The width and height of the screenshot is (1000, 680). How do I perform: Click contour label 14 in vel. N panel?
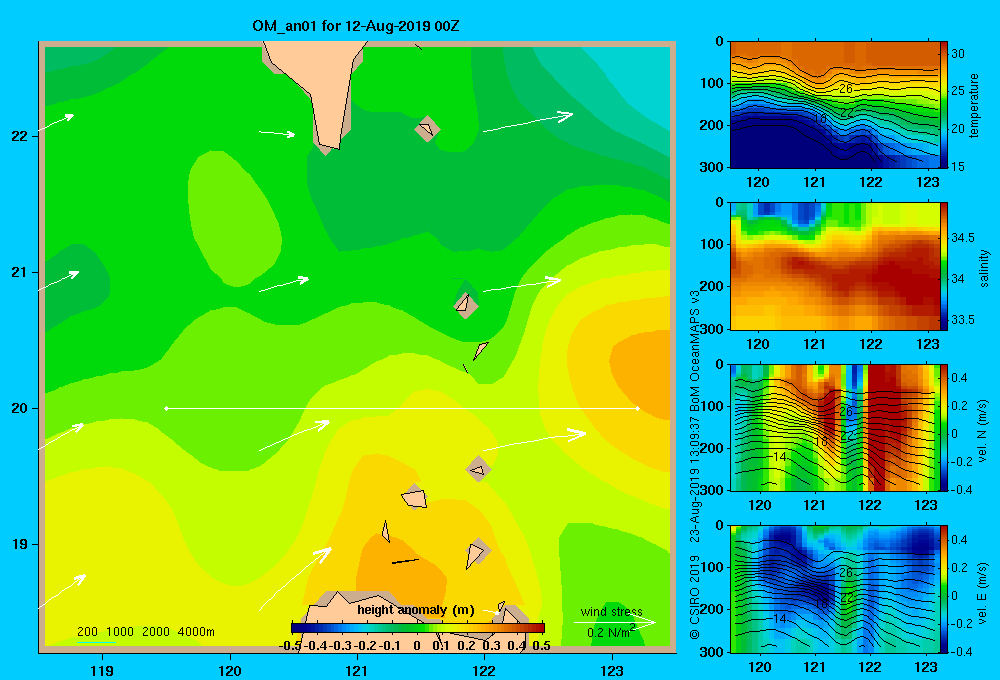coord(779,457)
